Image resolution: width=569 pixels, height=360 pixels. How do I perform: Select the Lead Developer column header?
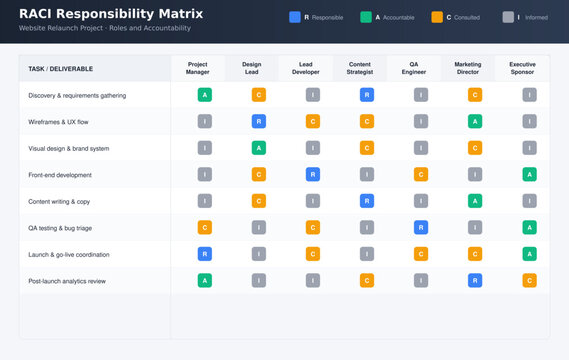[306, 68]
